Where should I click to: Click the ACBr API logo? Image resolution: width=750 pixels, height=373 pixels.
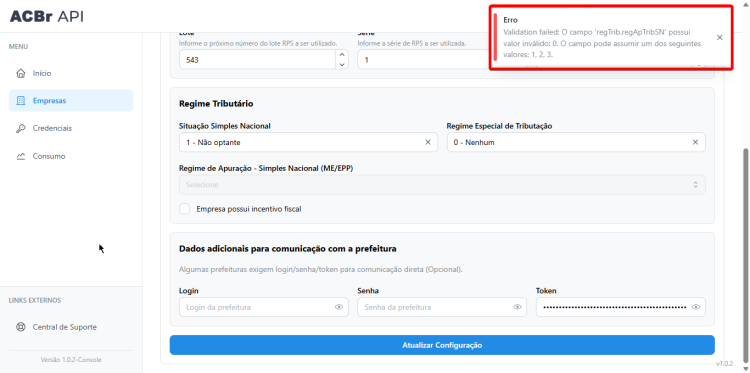click(46, 16)
